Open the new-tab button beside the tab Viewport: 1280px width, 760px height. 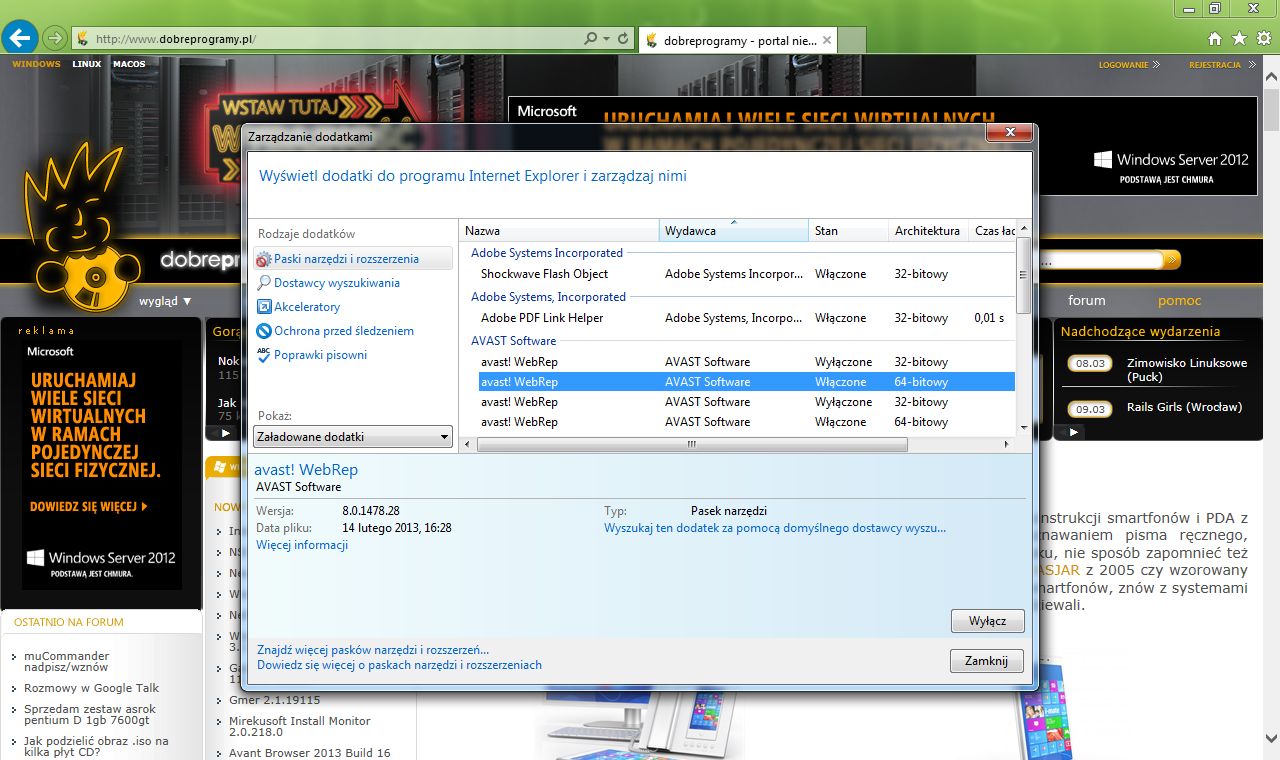point(852,41)
